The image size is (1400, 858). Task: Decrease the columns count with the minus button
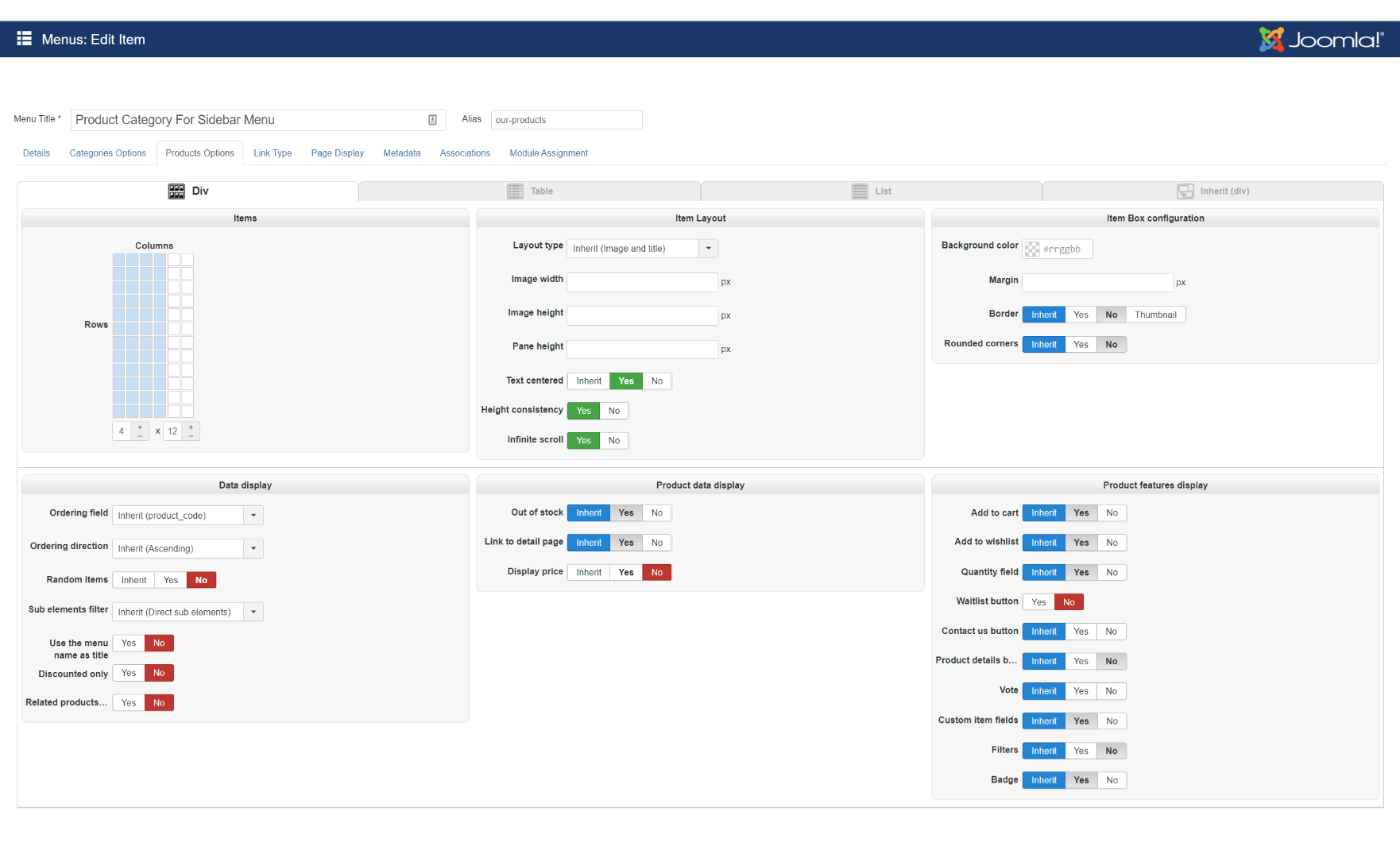pyautogui.click(x=140, y=435)
